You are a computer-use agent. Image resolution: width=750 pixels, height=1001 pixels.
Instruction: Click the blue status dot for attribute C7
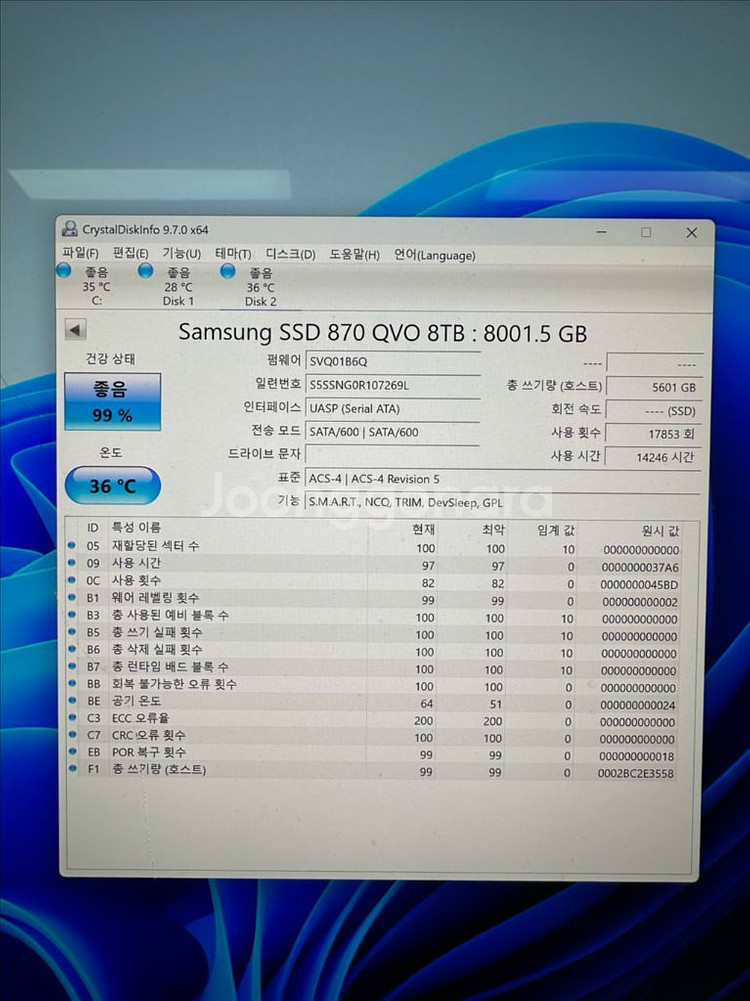(x=71, y=735)
